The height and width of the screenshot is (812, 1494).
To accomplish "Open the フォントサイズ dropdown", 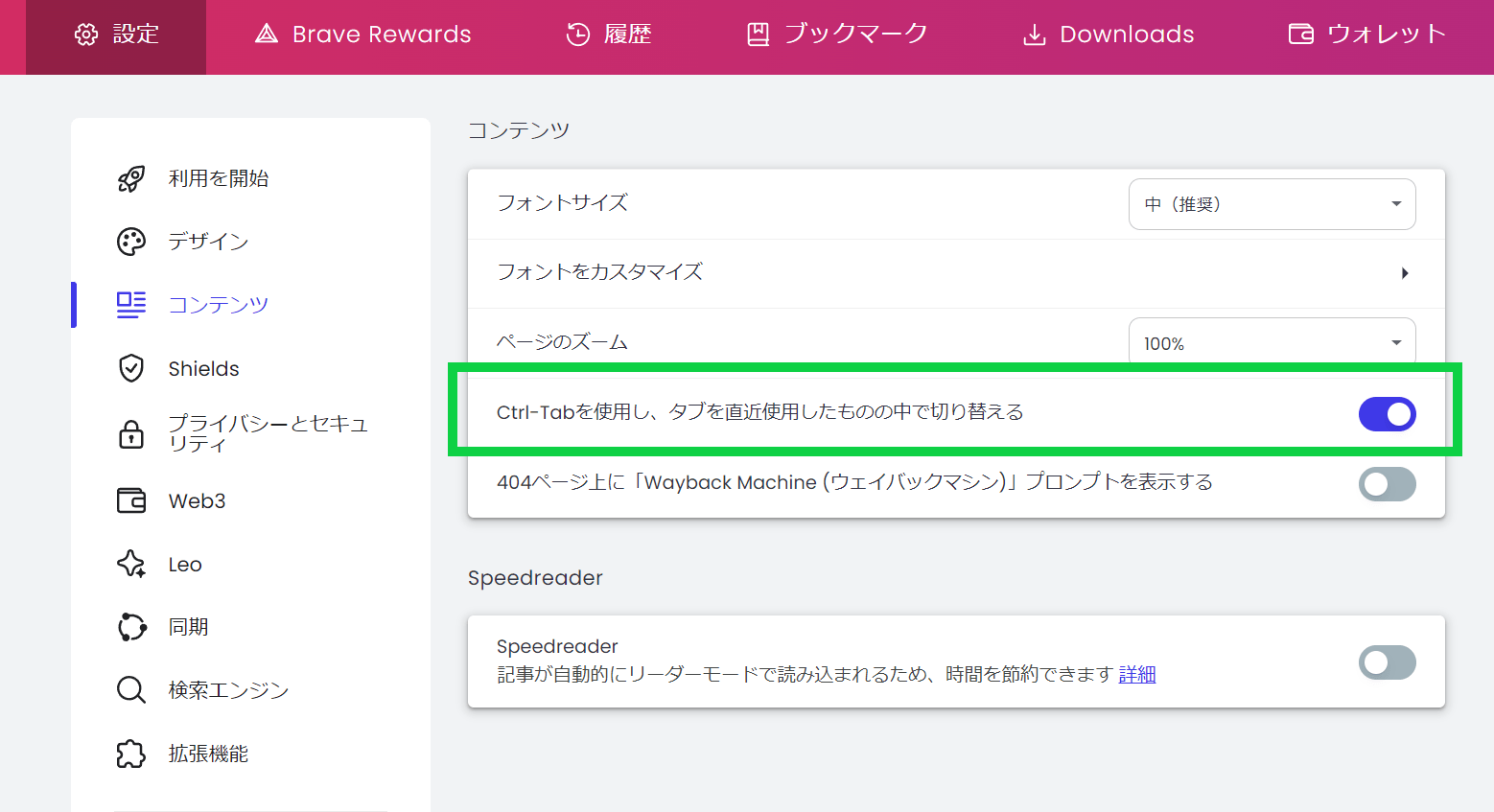I will (1272, 204).
